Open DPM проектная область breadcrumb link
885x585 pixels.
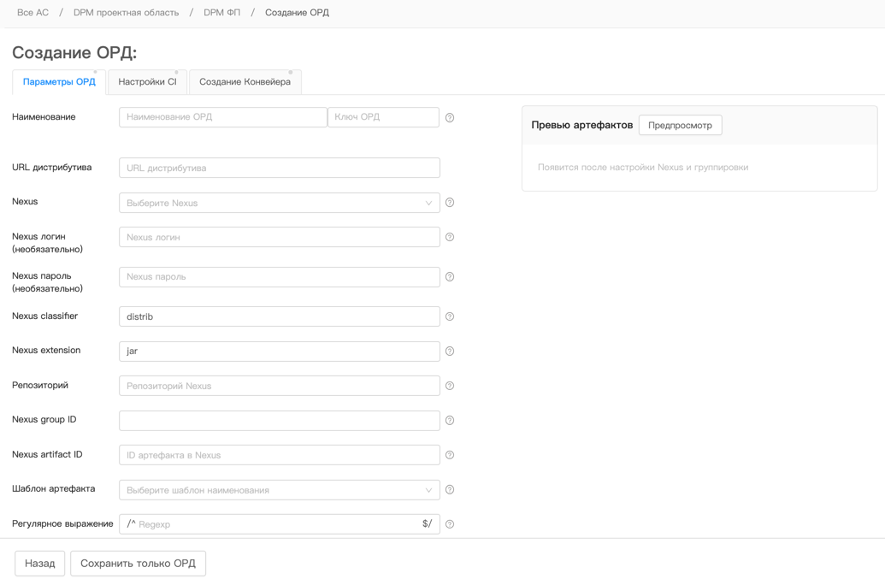(x=126, y=13)
